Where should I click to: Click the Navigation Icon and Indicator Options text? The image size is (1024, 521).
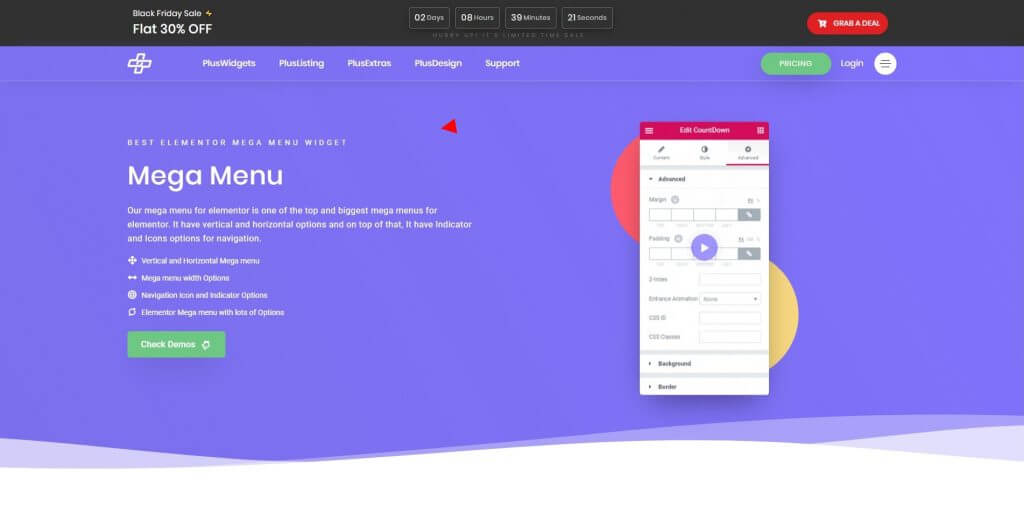(204, 295)
